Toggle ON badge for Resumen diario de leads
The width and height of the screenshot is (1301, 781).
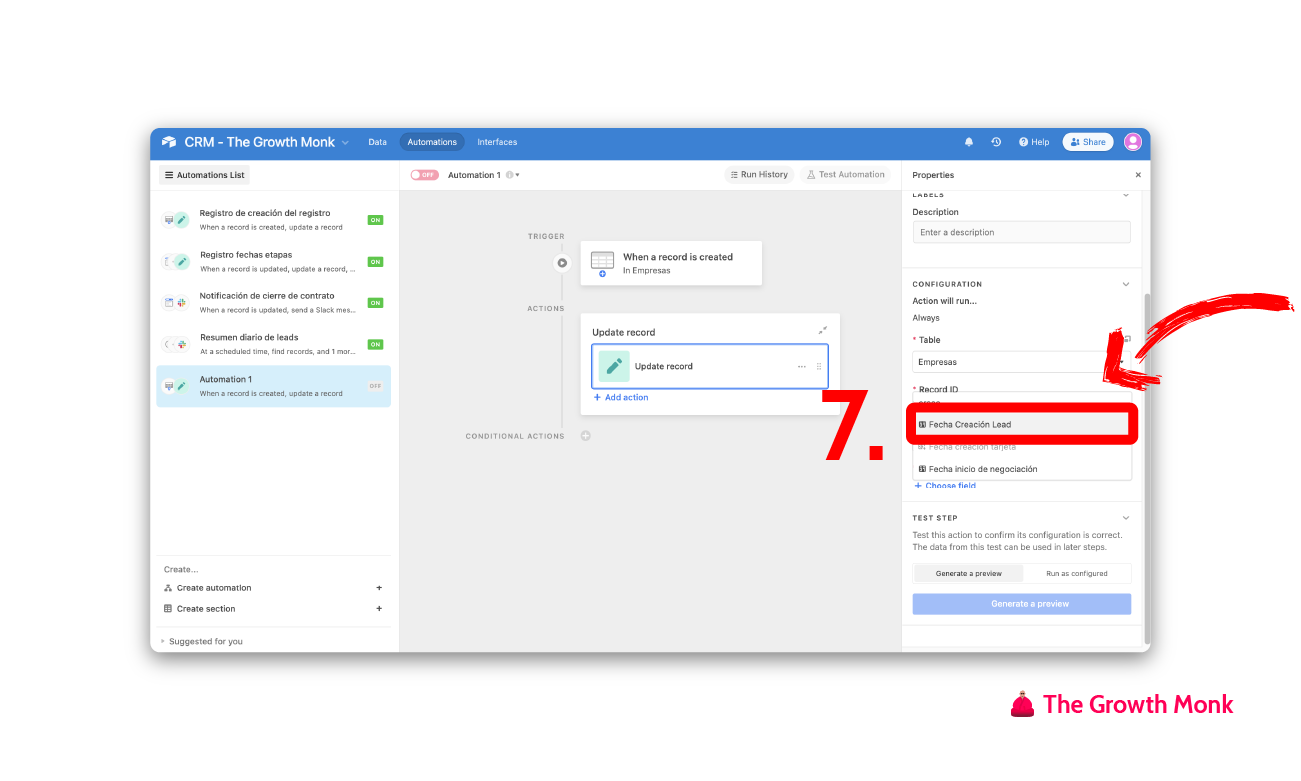point(375,345)
